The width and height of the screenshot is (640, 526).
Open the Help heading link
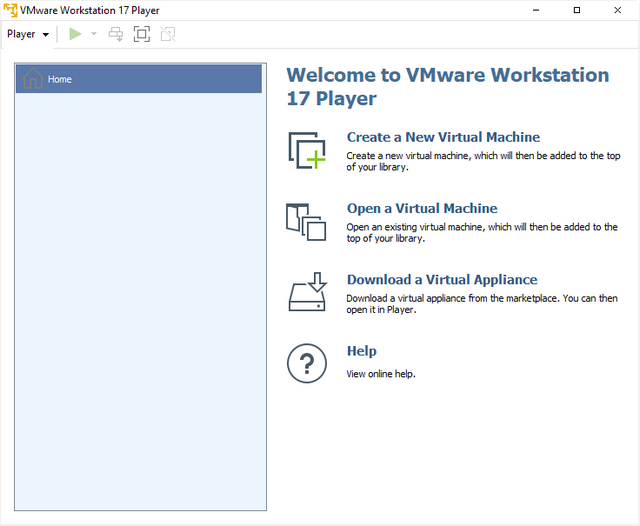(x=362, y=351)
